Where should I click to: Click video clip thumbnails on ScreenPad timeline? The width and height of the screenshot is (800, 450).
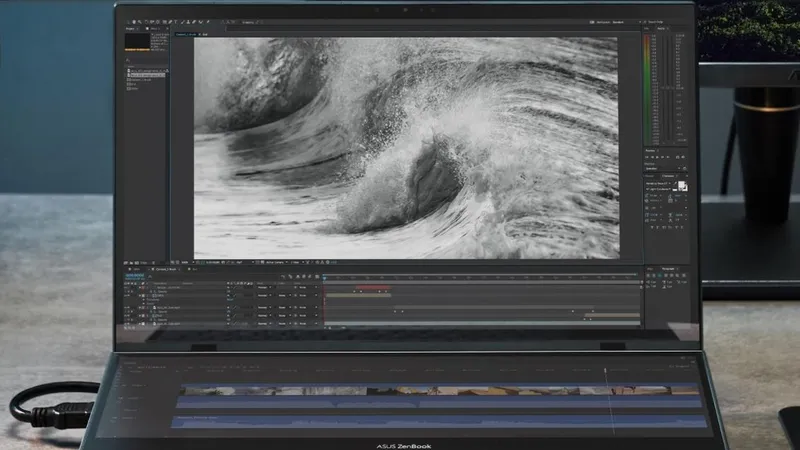(x=439, y=391)
